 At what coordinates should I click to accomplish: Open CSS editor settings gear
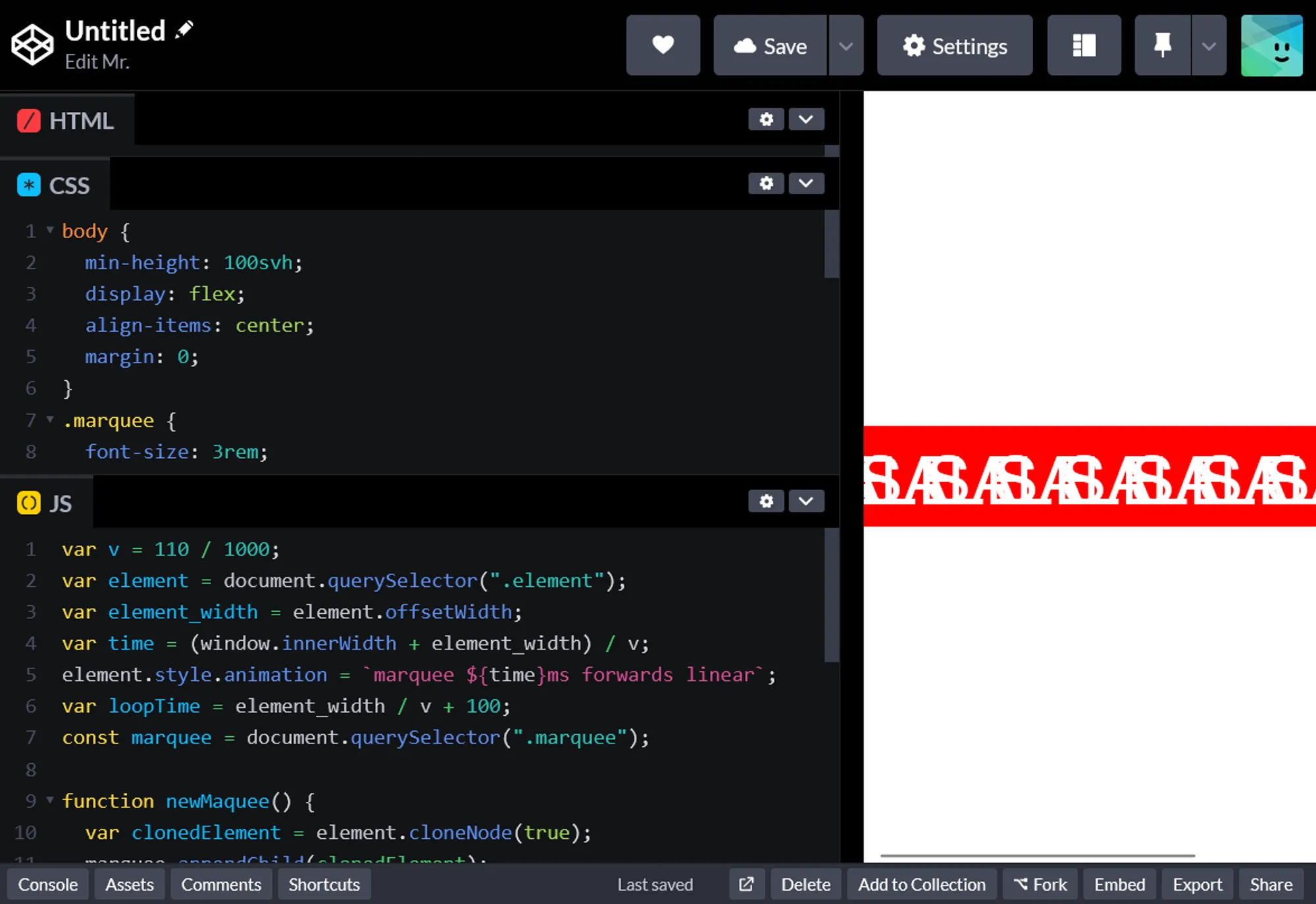point(766,183)
